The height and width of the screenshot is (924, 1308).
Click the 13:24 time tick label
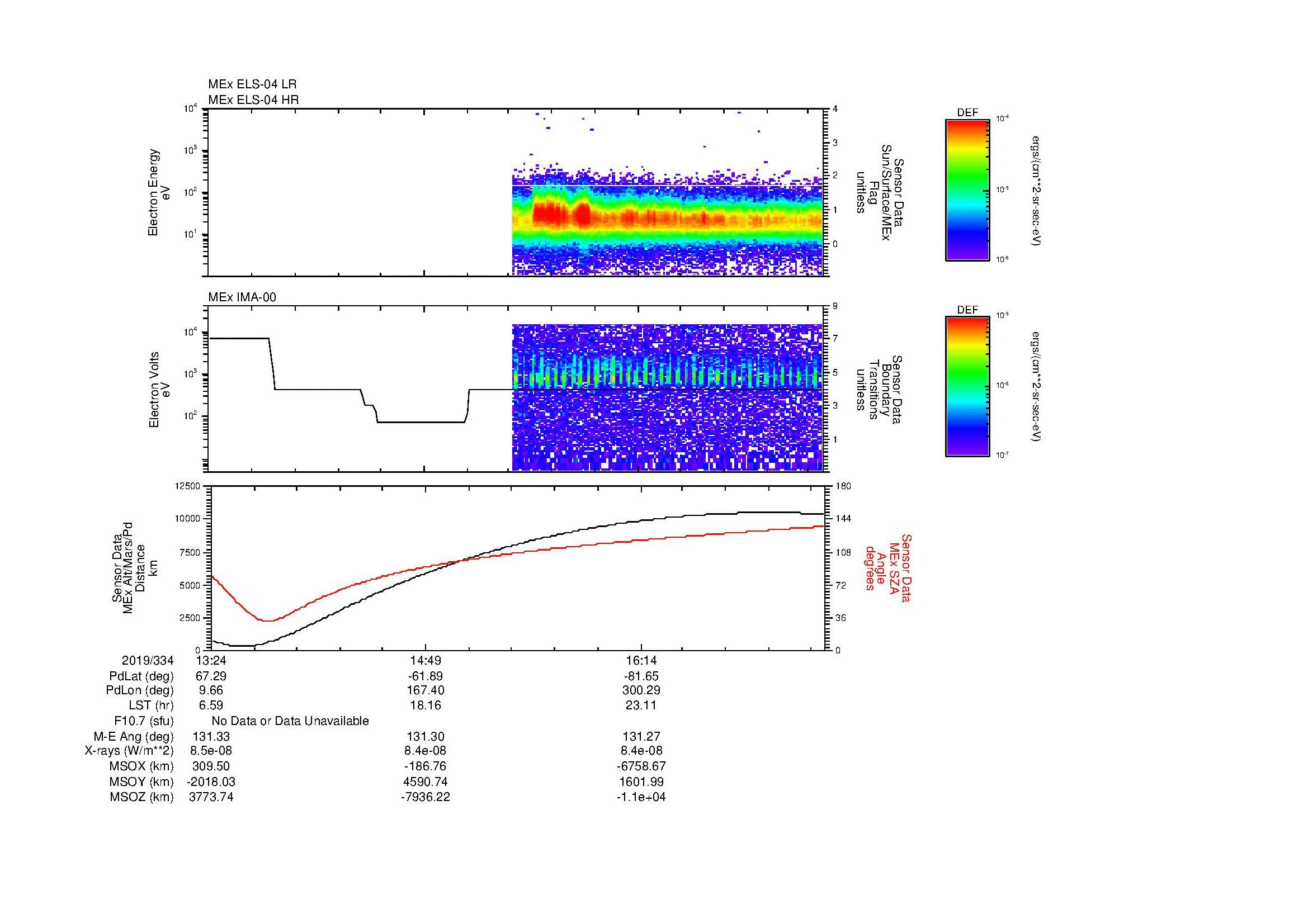211,660
